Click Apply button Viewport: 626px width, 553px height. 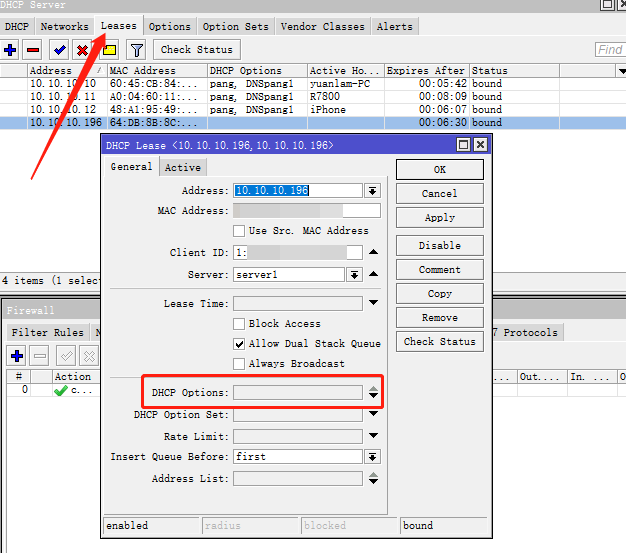pos(440,218)
